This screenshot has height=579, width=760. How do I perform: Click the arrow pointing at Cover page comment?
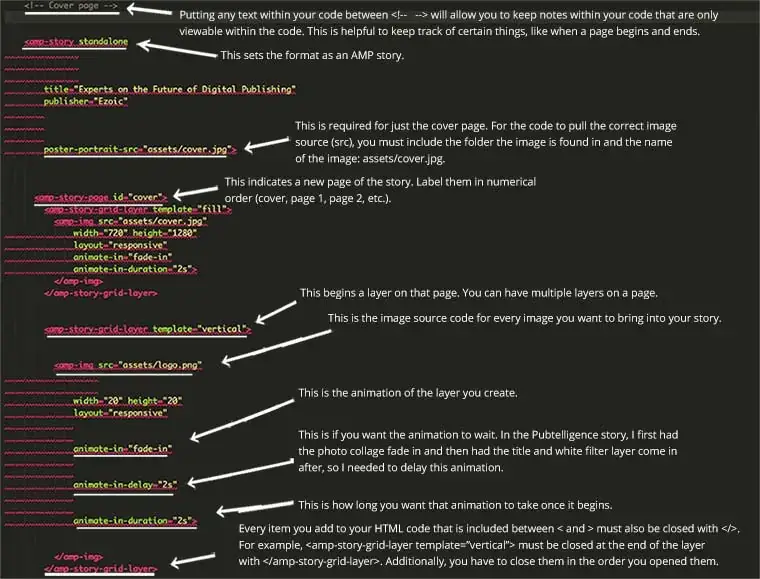tap(149, 10)
